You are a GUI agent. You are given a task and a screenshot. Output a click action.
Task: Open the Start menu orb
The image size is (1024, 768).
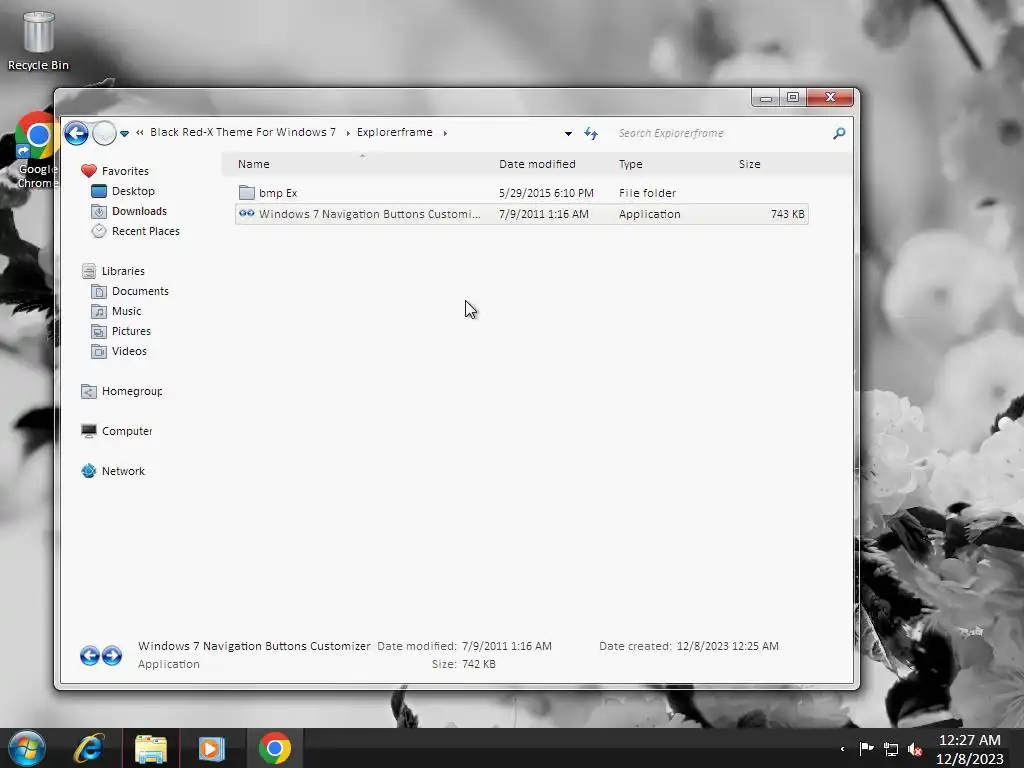pos(26,748)
